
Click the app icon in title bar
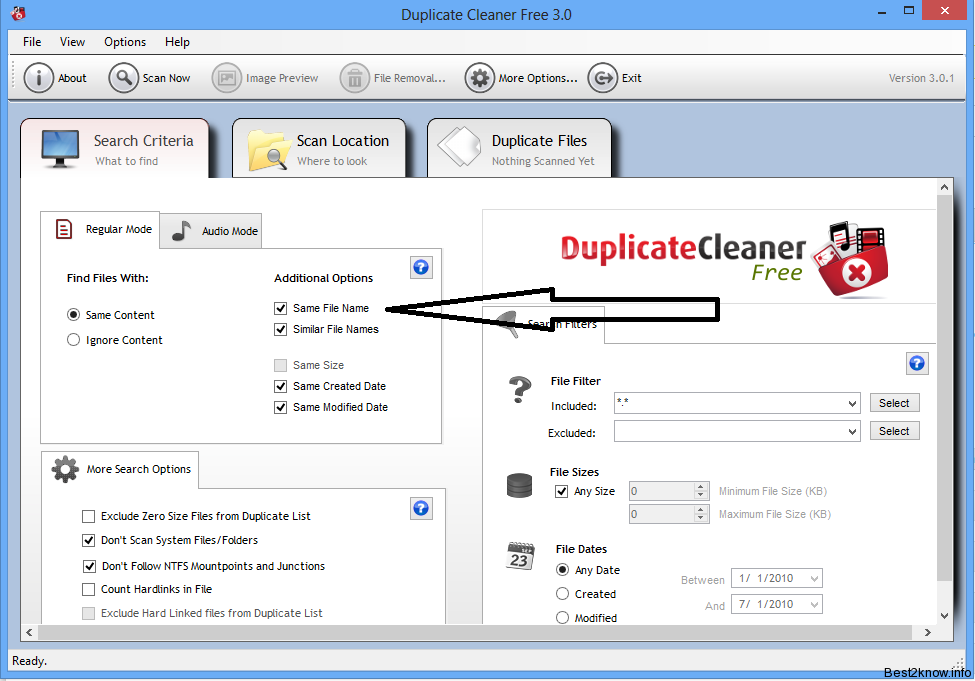tap(18, 13)
